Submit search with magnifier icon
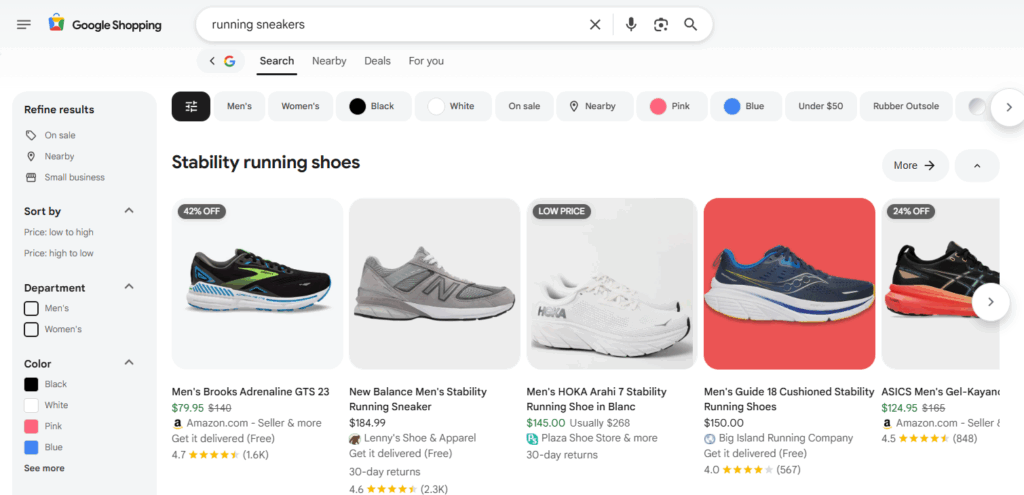This screenshot has height=495, width=1024. click(690, 25)
